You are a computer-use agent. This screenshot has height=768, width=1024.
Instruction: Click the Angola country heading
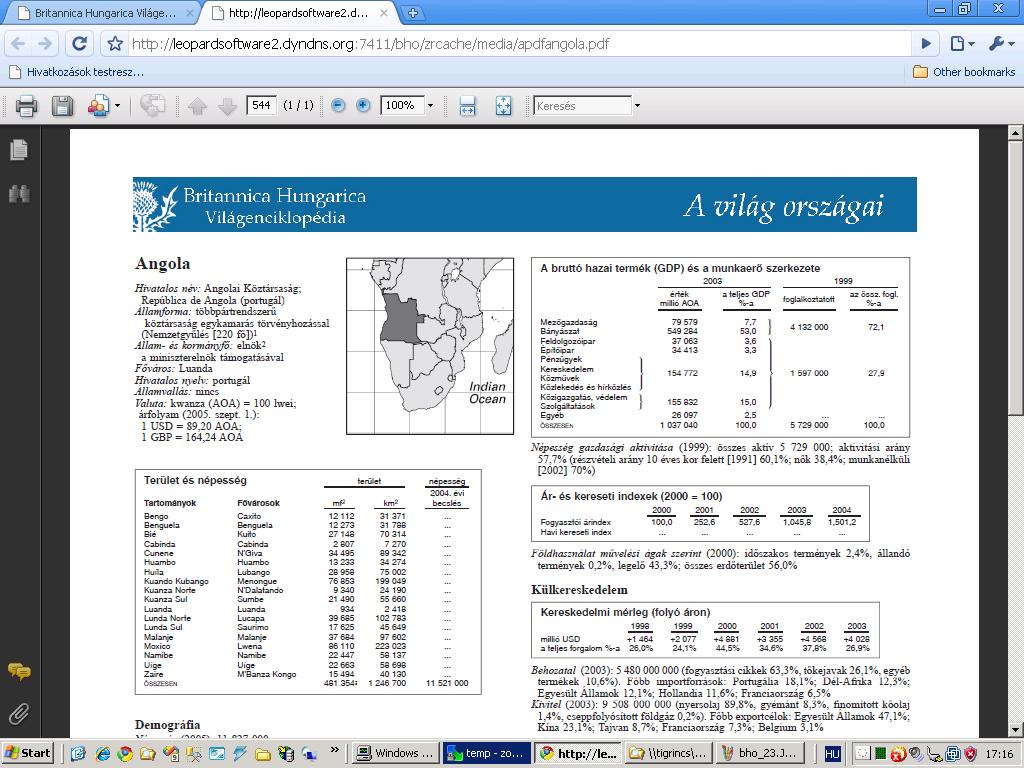(163, 264)
